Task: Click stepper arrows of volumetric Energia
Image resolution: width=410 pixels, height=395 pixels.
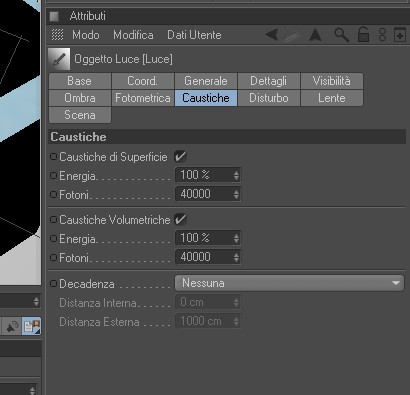Action: tap(236, 238)
